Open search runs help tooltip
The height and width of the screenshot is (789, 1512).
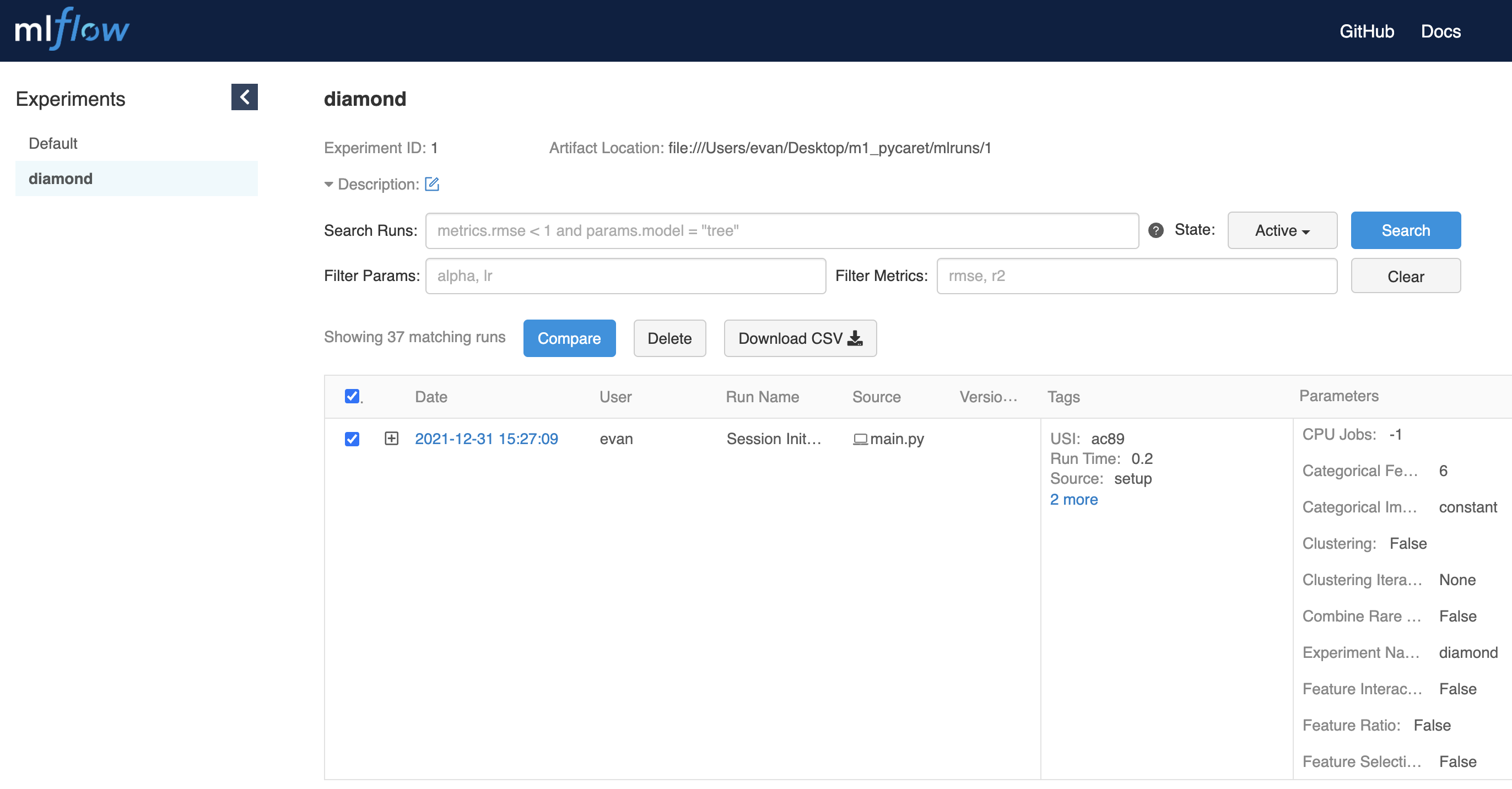(1155, 230)
